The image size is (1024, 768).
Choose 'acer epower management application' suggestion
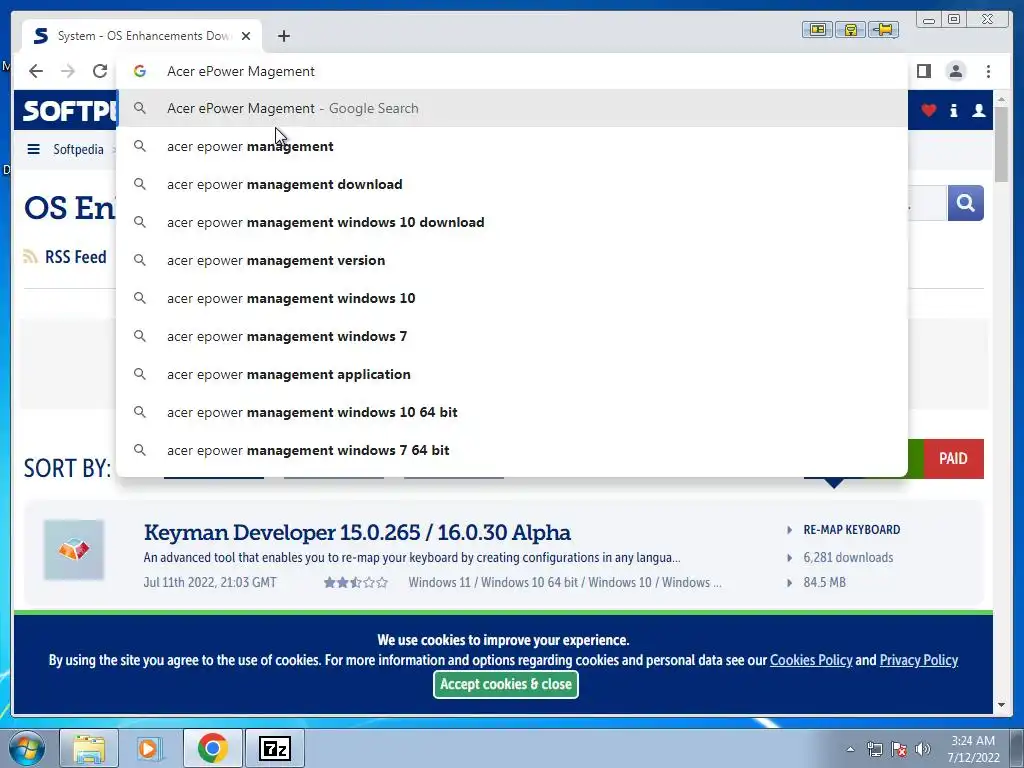512,374
